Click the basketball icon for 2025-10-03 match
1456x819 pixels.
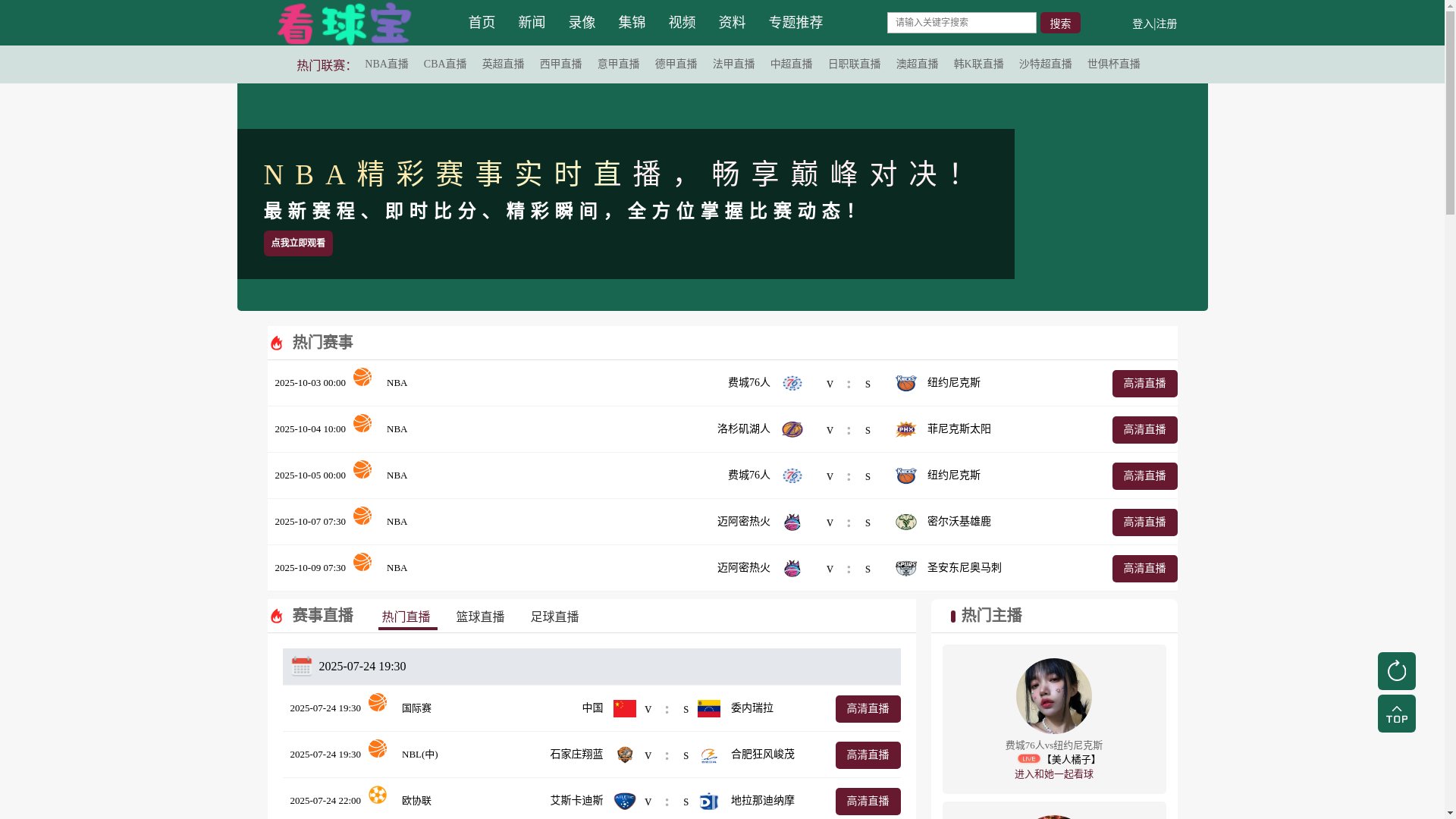pyautogui.click(x=362, y=377)
